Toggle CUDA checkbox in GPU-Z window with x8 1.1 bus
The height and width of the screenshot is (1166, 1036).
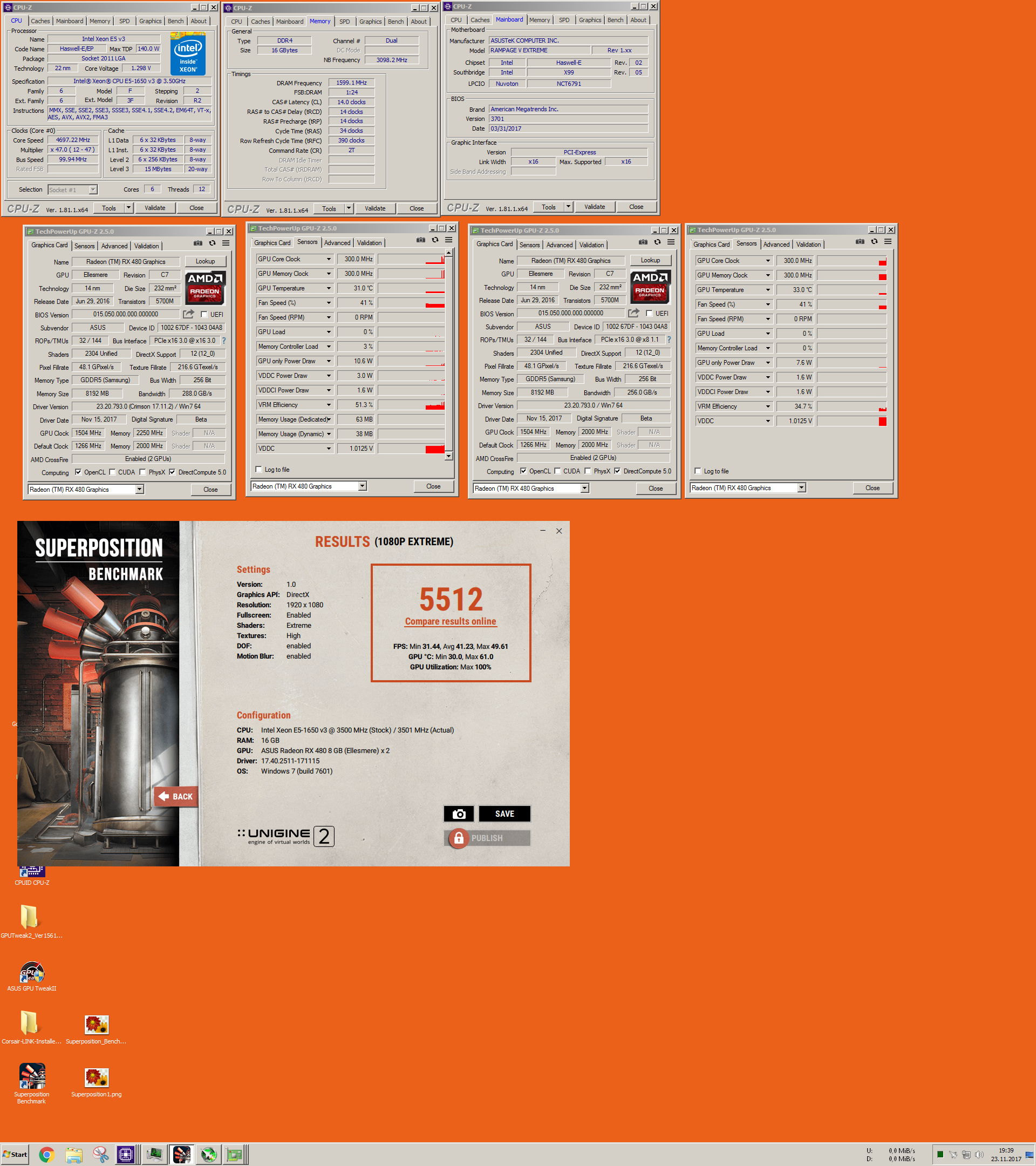(557, 471)
